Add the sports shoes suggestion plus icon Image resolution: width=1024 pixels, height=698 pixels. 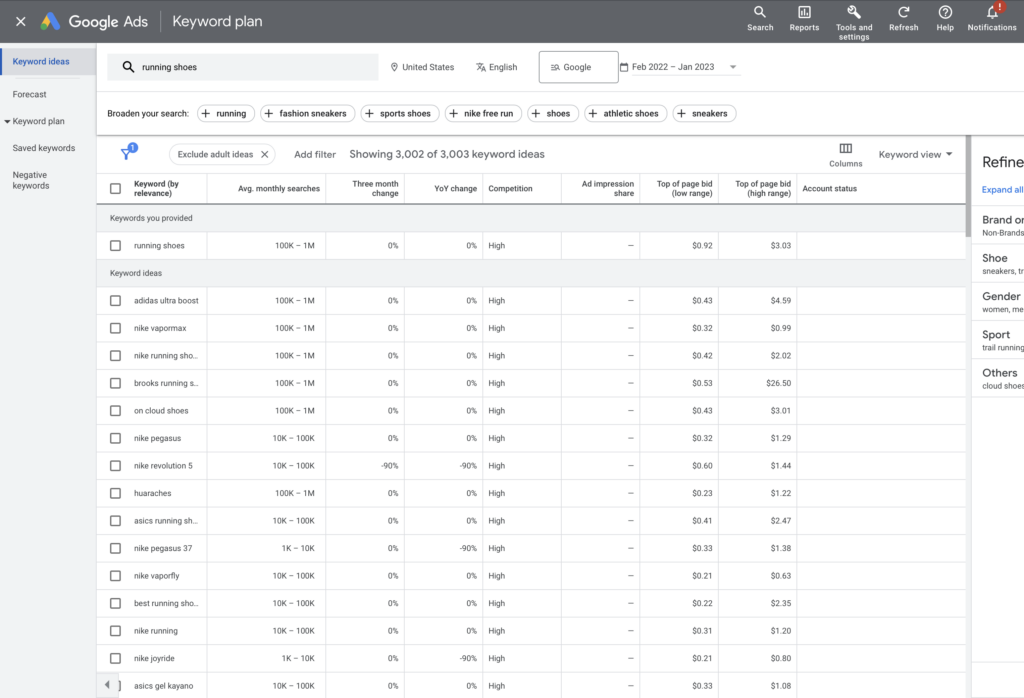click(369, 114)
